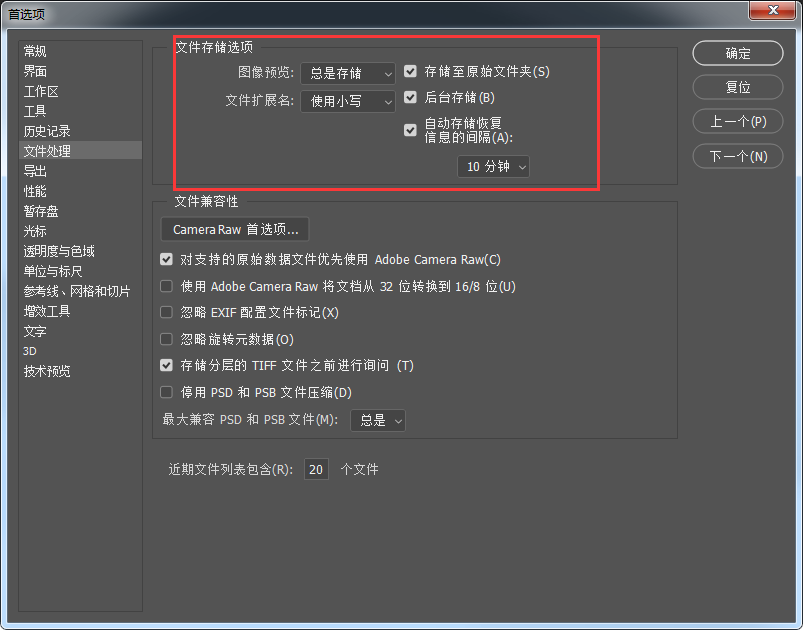The image size is (803, 630).
Task: Toggle 自动存储恢复信息的间隔 checkbox
Action: coord(410,130)
